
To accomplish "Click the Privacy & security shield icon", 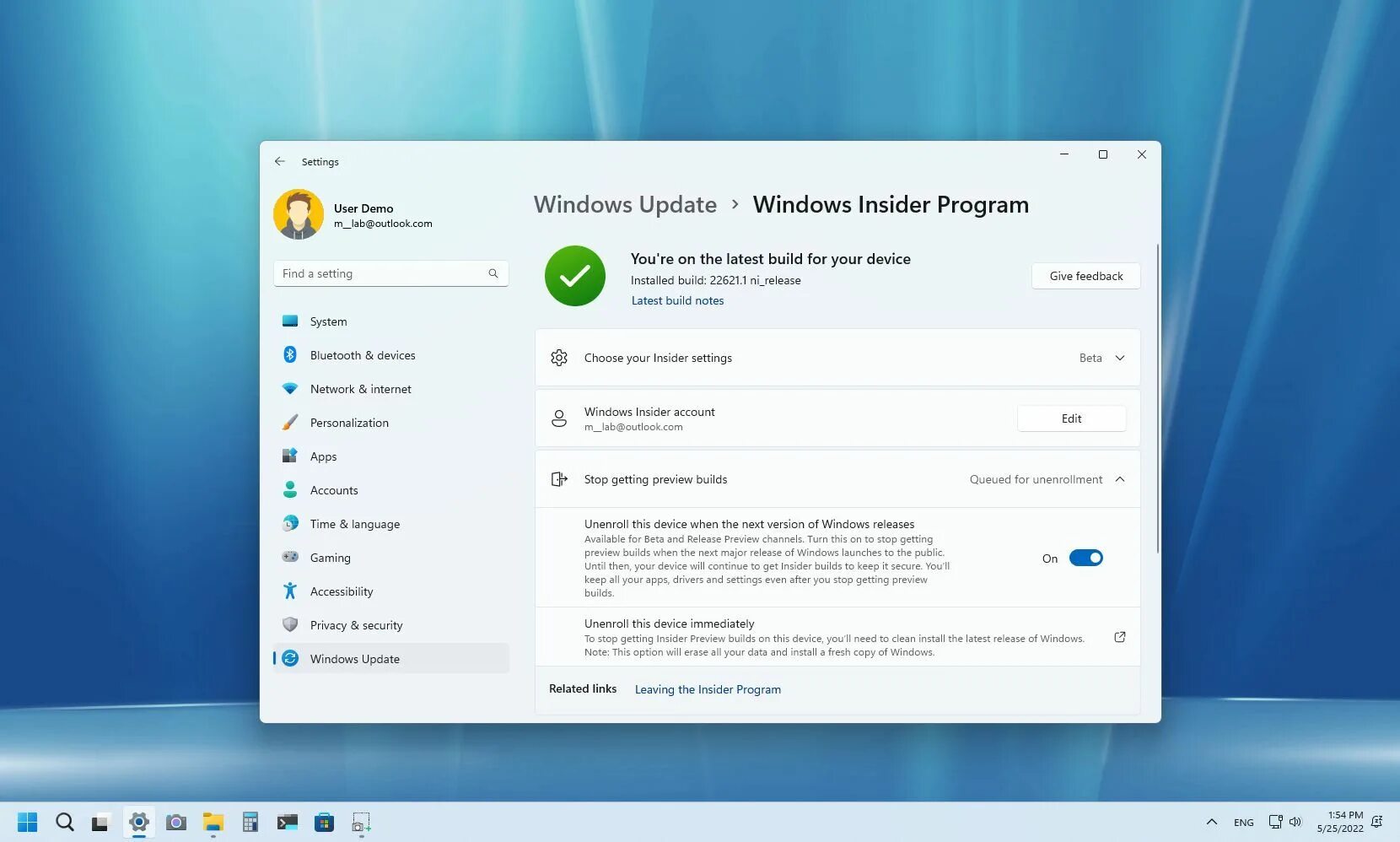I will (290, 624).
